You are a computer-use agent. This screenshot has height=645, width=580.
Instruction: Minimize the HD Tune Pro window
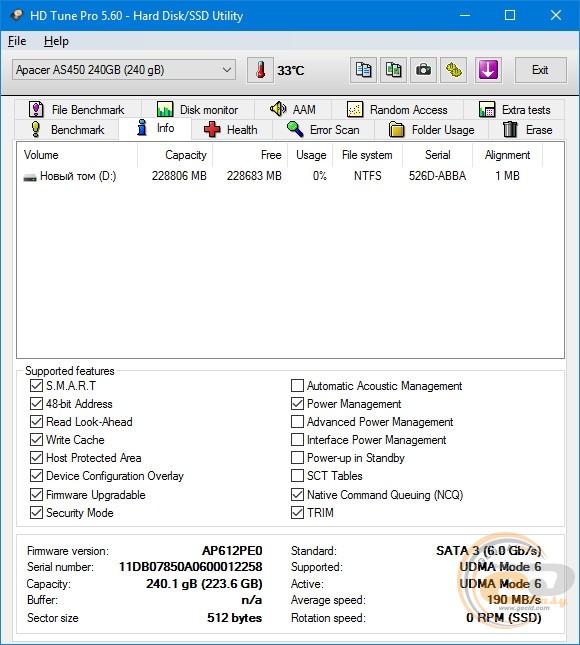(465, 15)
